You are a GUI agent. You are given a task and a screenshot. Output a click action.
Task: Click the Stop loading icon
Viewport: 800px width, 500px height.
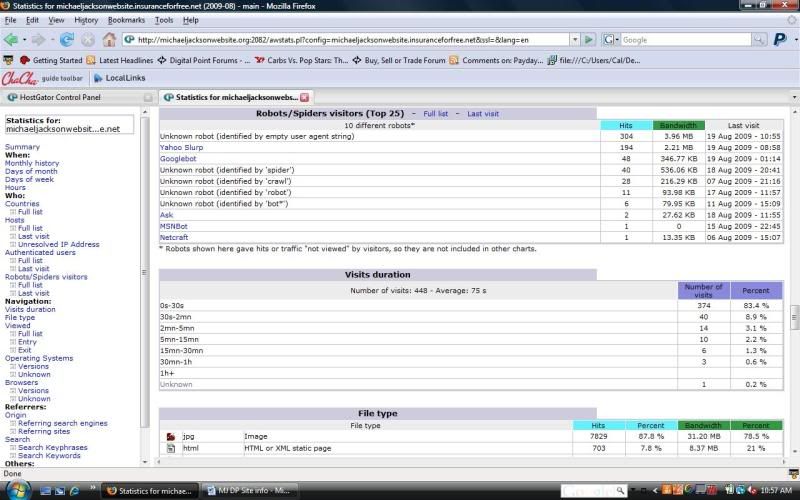point(88,40)
